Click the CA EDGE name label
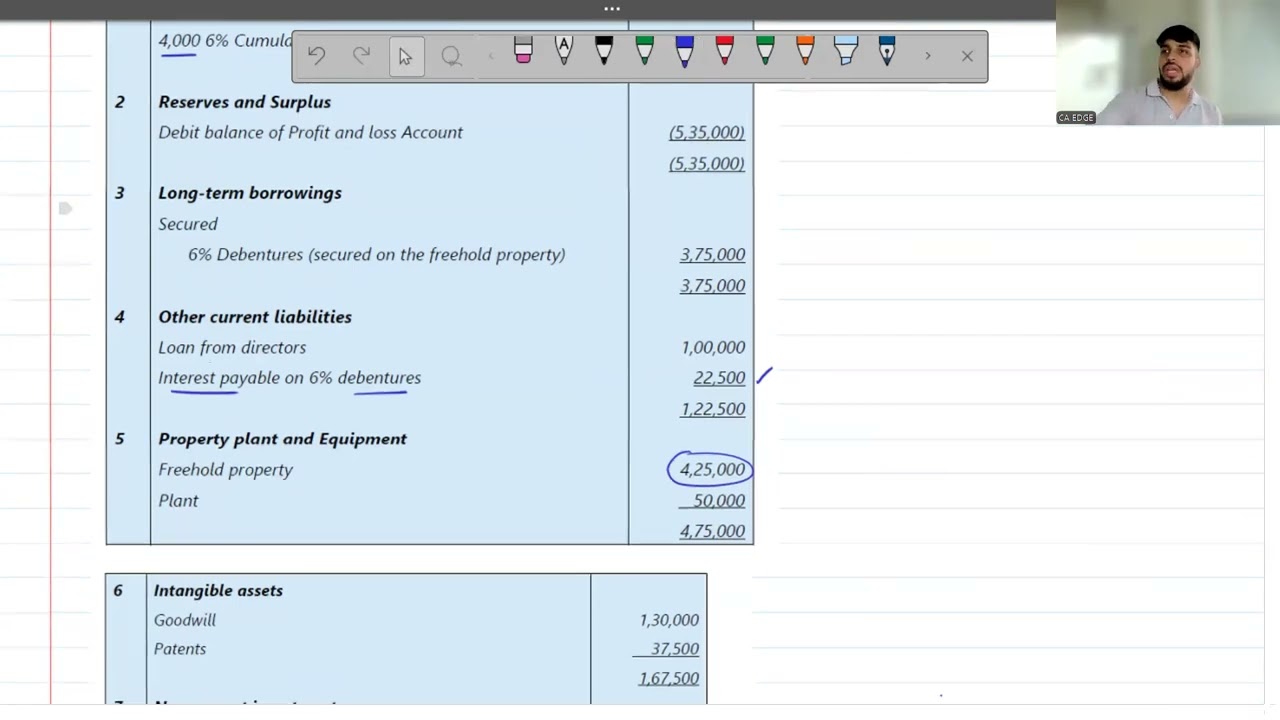The height and width of the screenshot is (720, 1280). pos(1076,118)
